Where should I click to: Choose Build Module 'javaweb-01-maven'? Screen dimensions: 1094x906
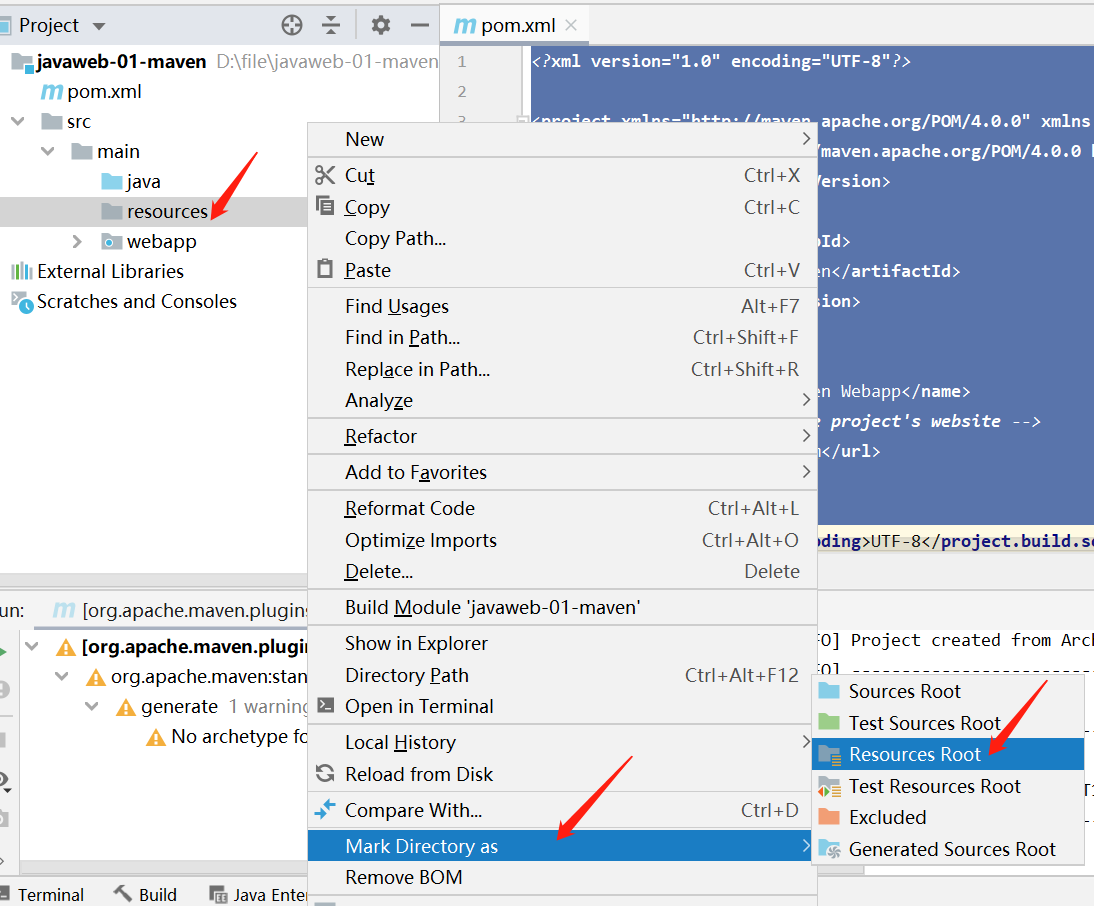click(562, 607)
